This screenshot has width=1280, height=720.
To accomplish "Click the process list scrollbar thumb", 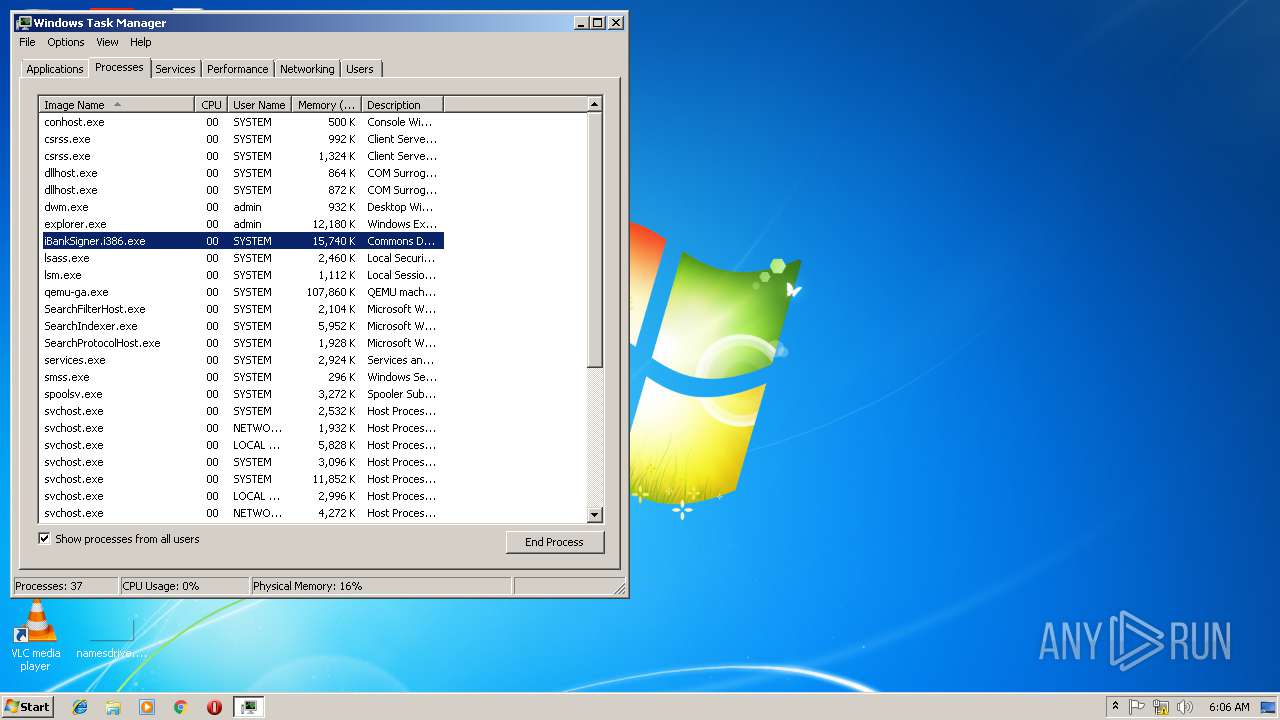I will coord(594,240).
